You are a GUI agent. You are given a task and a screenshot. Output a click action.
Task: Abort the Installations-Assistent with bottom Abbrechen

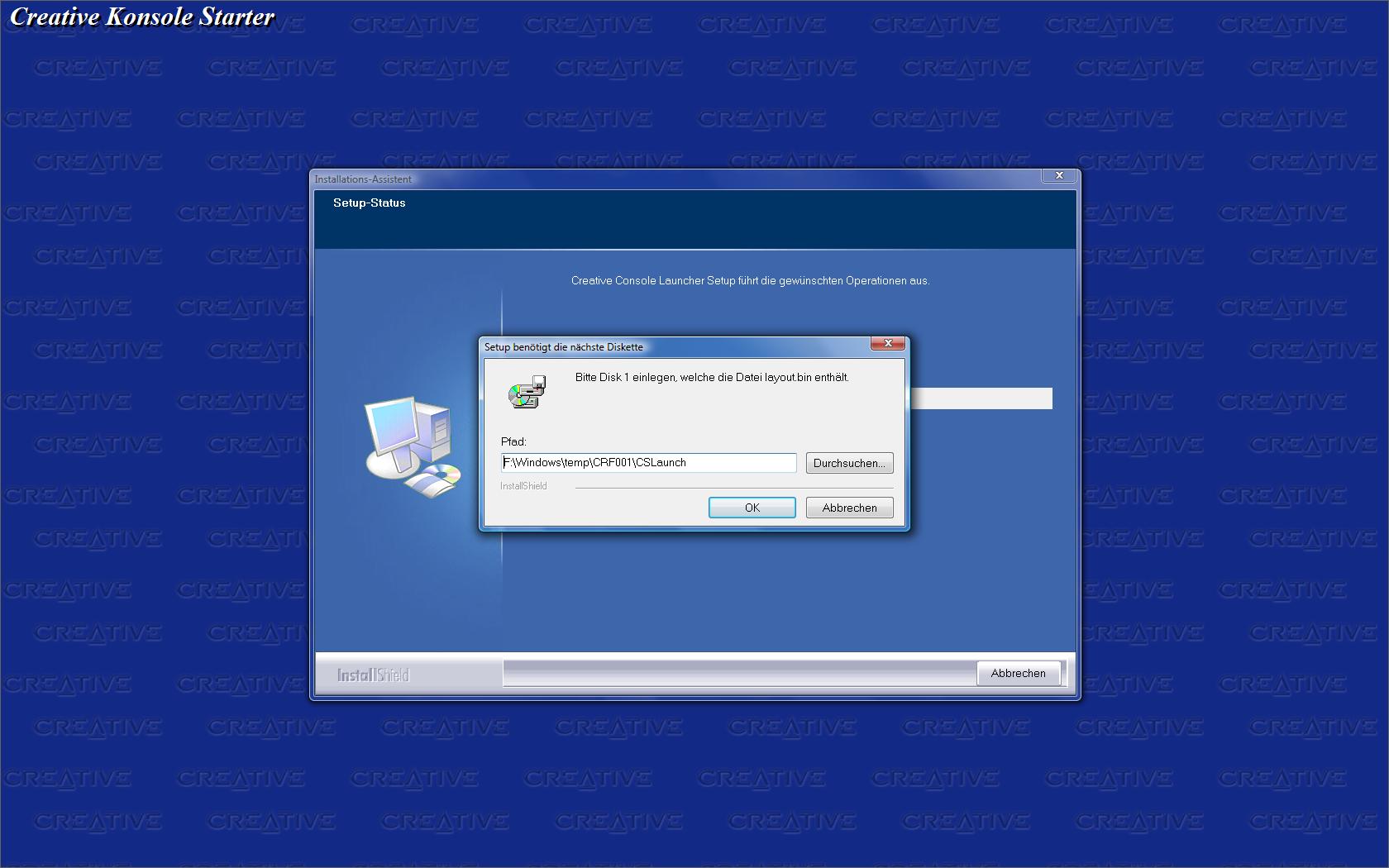pyautogui.click(x=1018, y=673)
